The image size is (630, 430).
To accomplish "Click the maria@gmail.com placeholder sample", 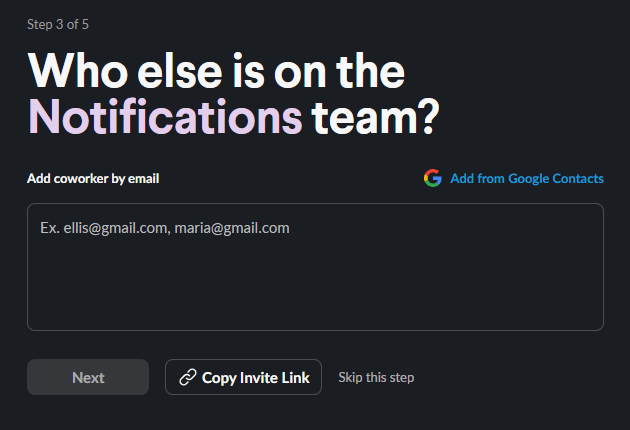I will [x=232, y=228].
